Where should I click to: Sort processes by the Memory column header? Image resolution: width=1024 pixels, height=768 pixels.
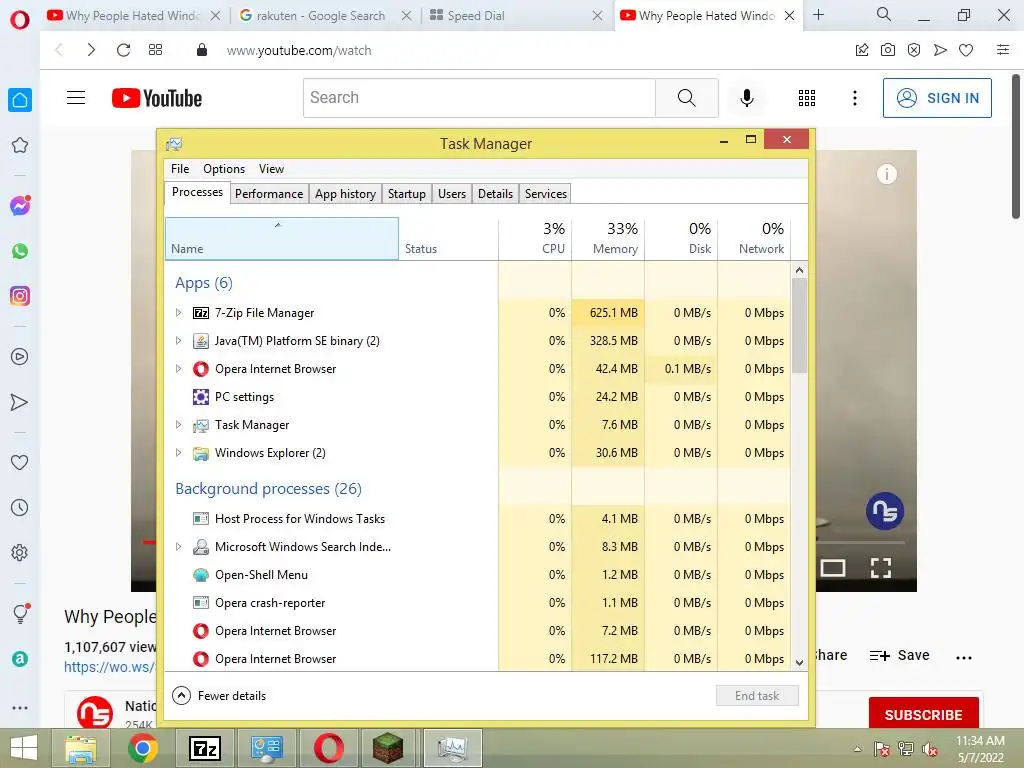pos(609,238)
